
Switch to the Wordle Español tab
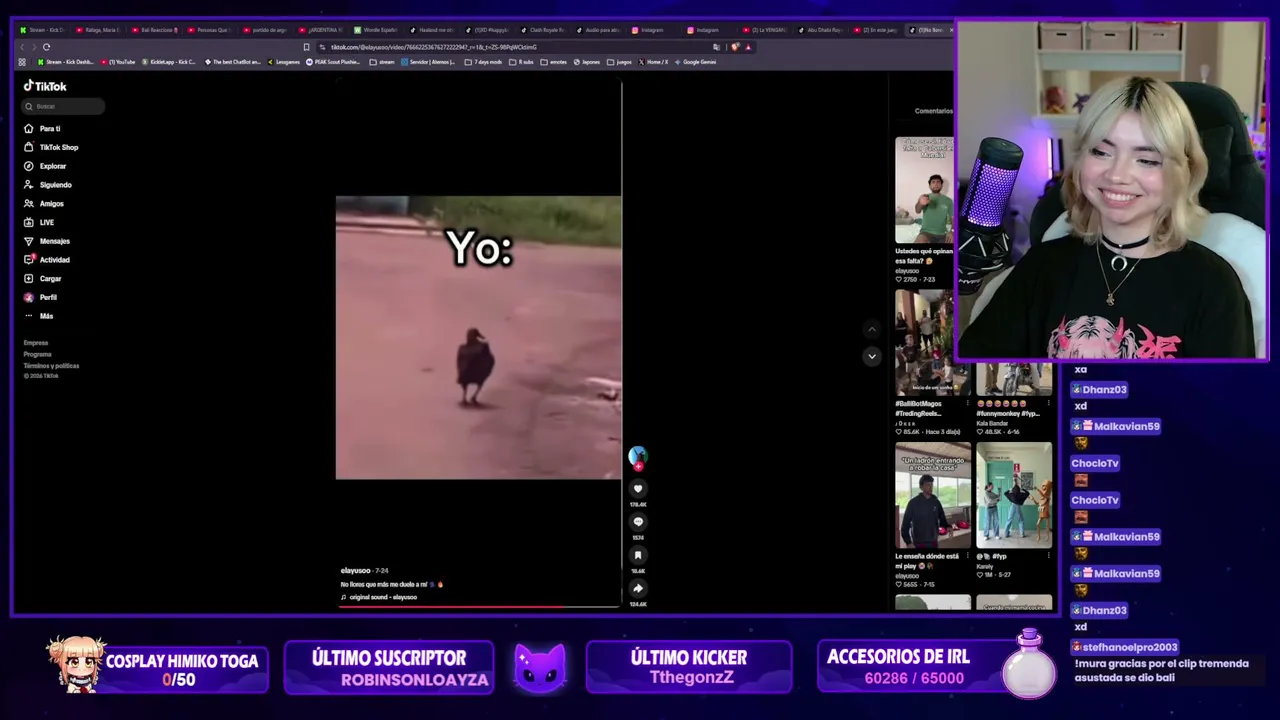(376, 30)
